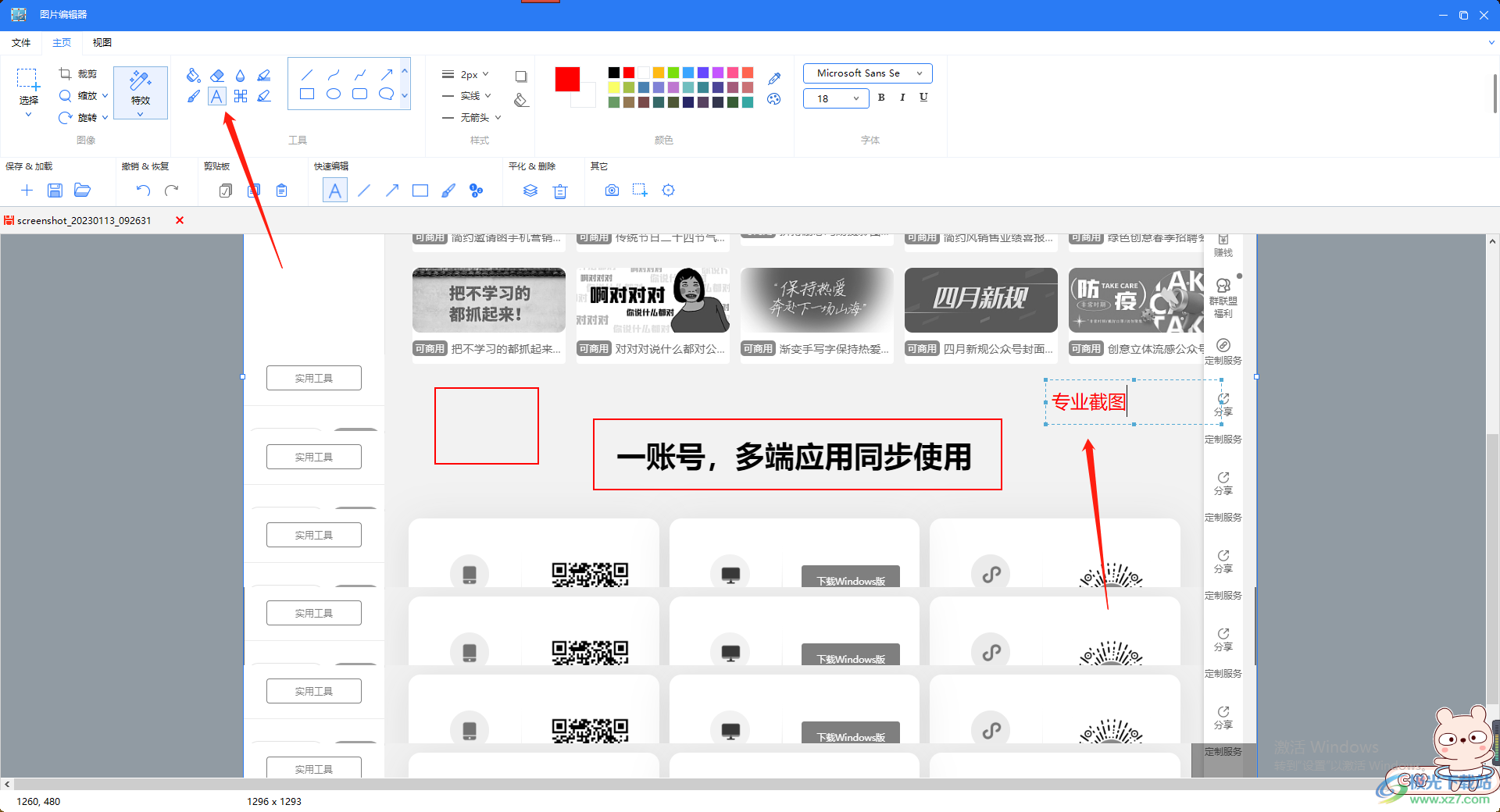Image resolution: width=1500 pixels, height=812 pixels.
Task: Click the capture region icon in 其它
Action: click(x=640, y=191)
